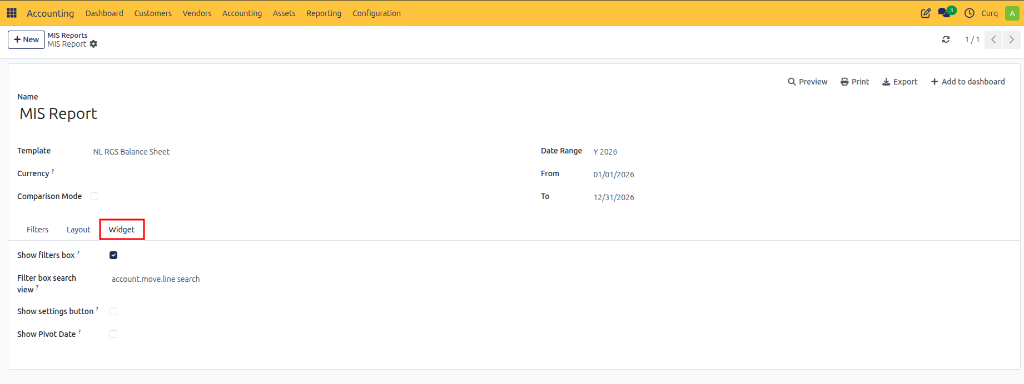This screenshot has width=1024, height=384.
Task: Click the To date 12/31/2026
Action: tap(614, 197)
